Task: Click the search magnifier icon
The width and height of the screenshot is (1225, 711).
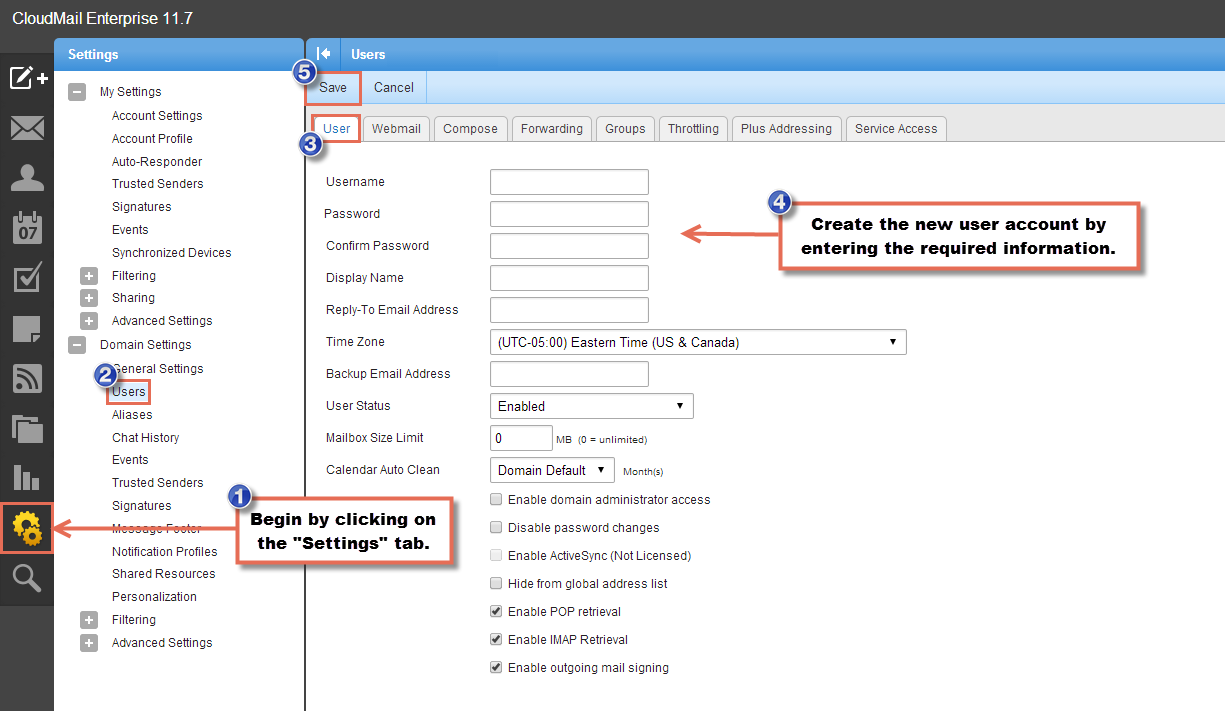Action: point(27,578)
